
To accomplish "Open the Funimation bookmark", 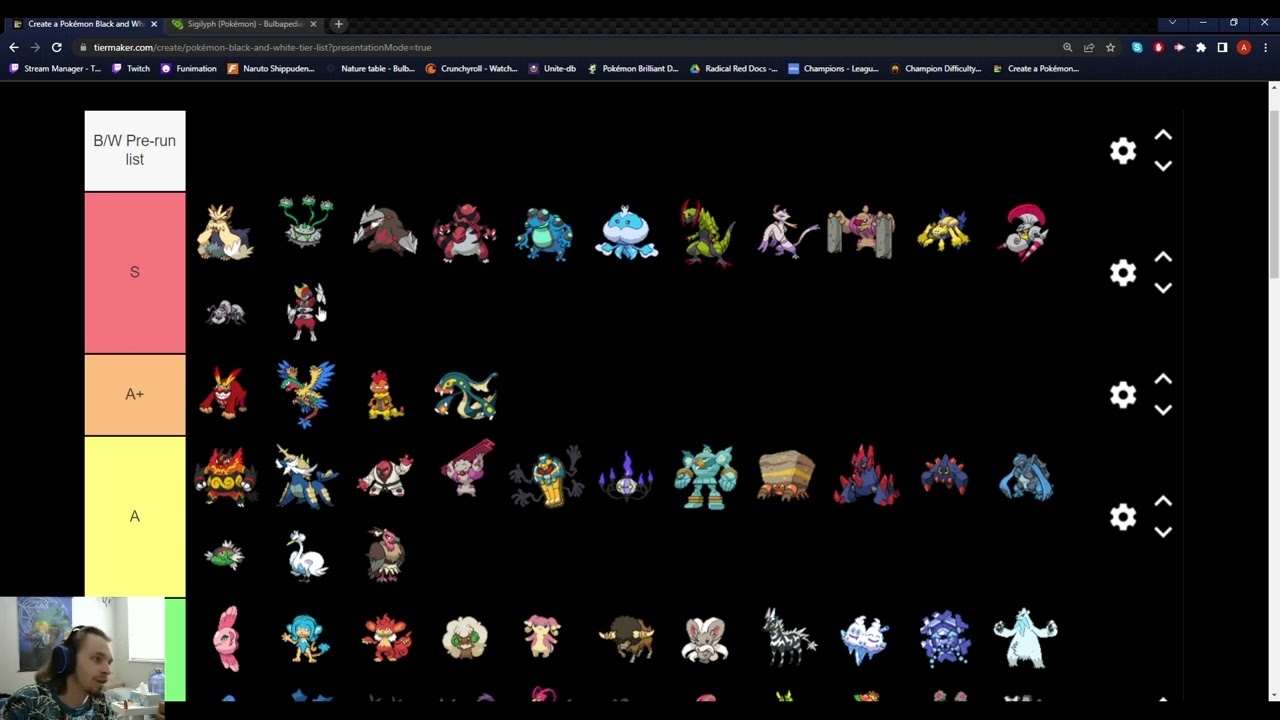I will coord(188,69).
